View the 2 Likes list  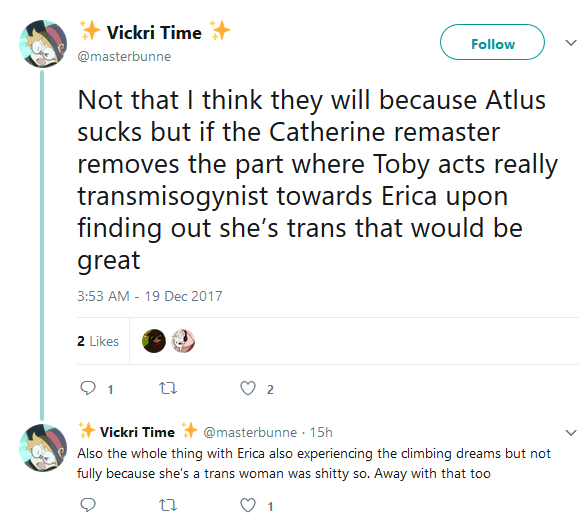tap(98, 341)
